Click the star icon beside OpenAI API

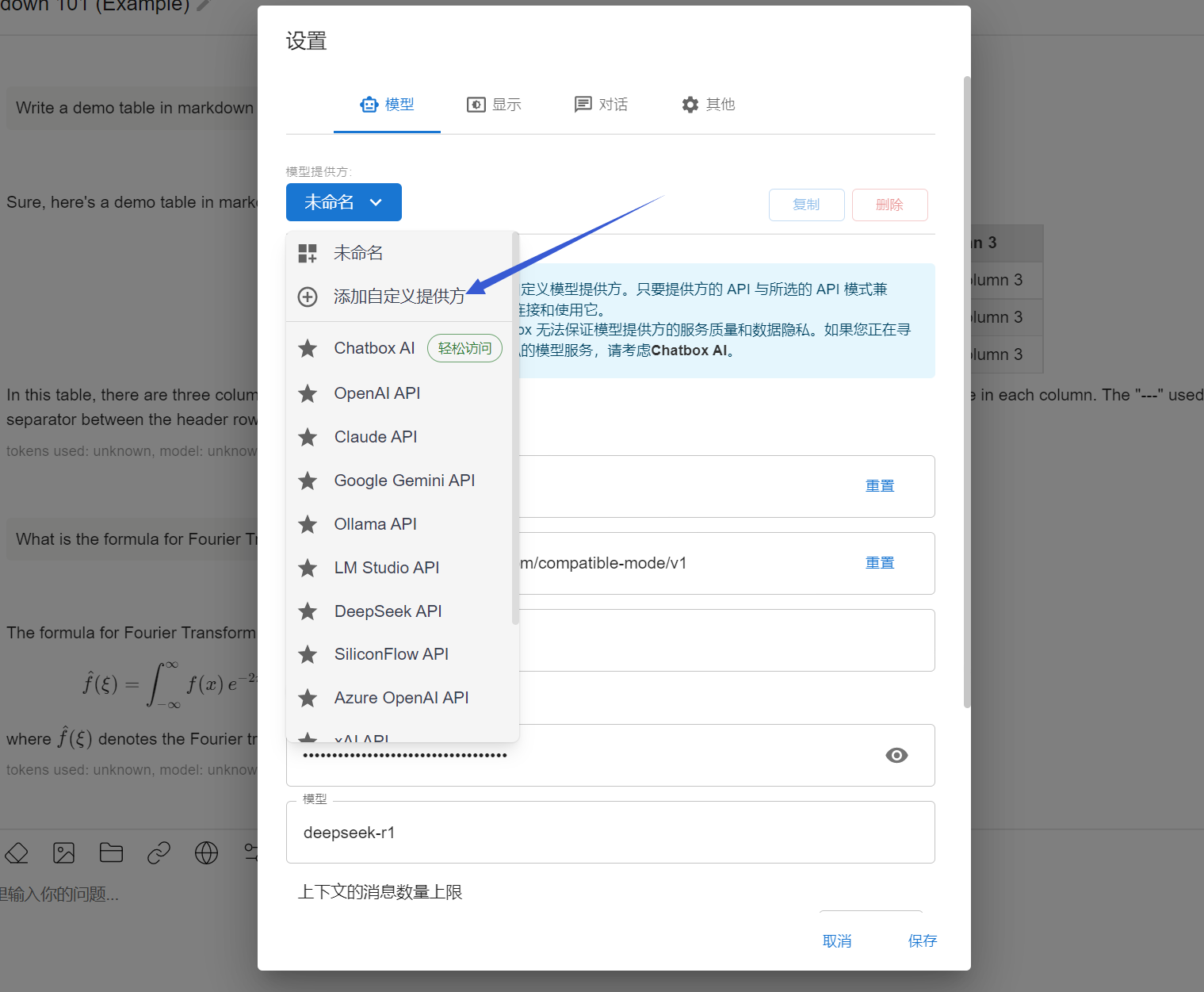308,393
